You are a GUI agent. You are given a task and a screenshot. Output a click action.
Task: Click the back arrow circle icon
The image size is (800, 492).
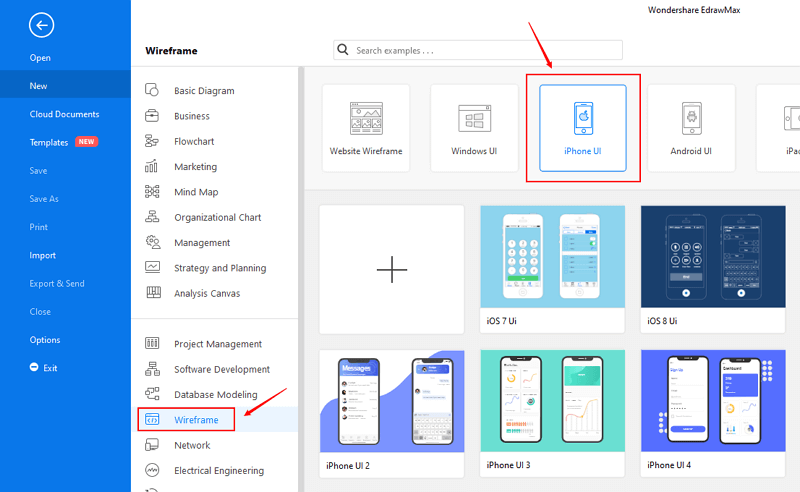(41, 25)
